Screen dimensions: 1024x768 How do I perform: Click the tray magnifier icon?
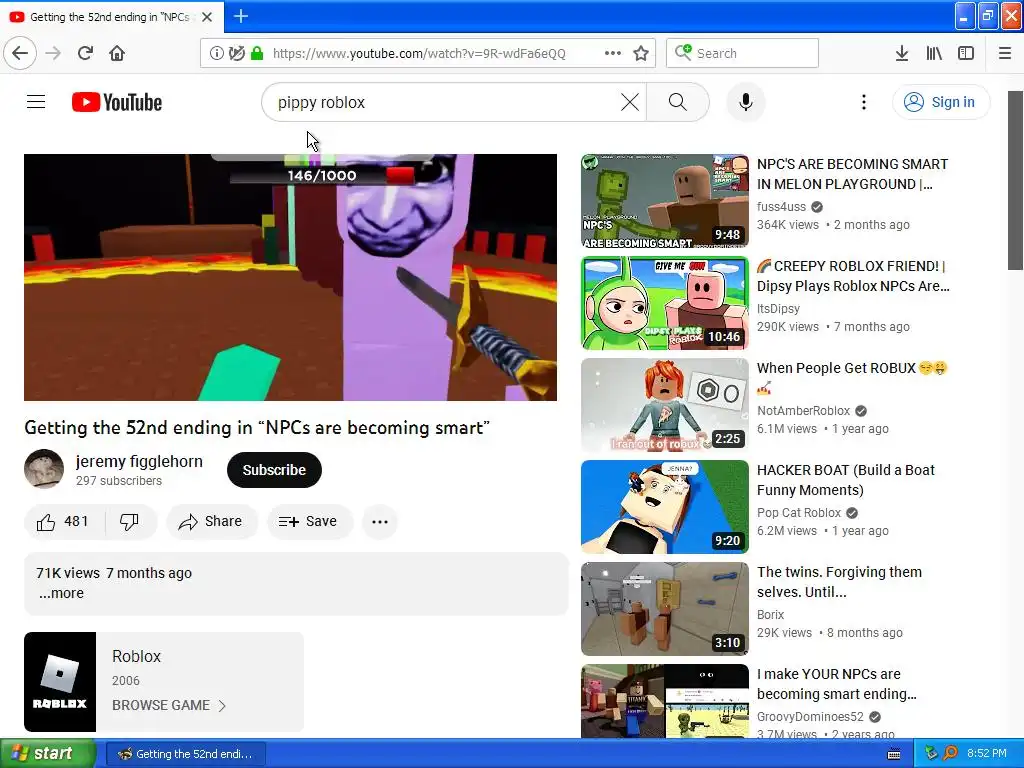(x=951, y=753)
